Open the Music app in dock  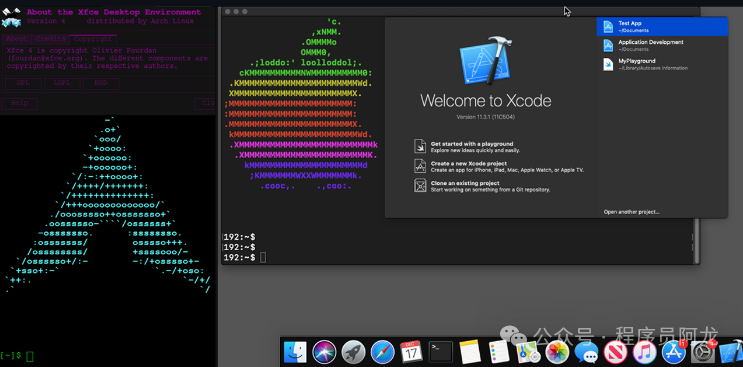click(644, 353)
